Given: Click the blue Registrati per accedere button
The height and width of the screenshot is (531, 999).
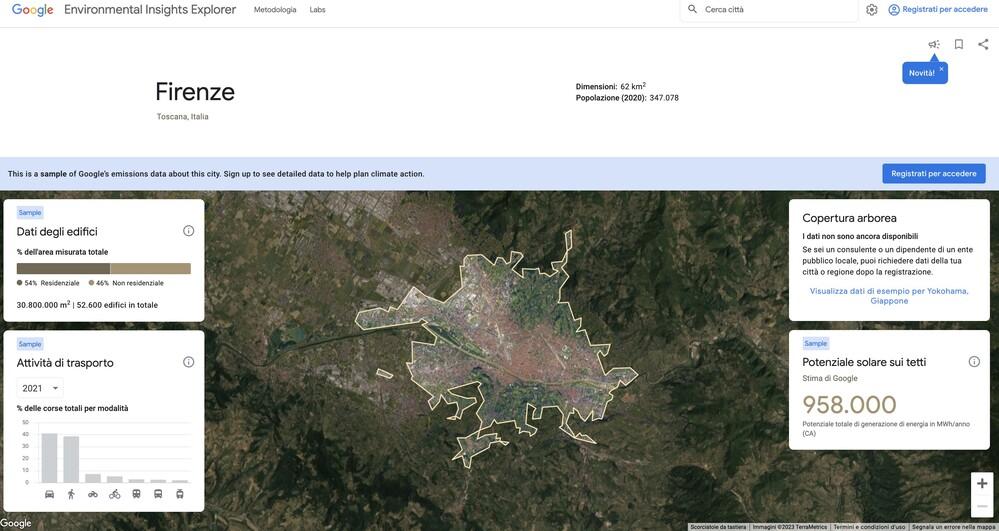Looking at the screenshot, I should [x=933, y=173].
